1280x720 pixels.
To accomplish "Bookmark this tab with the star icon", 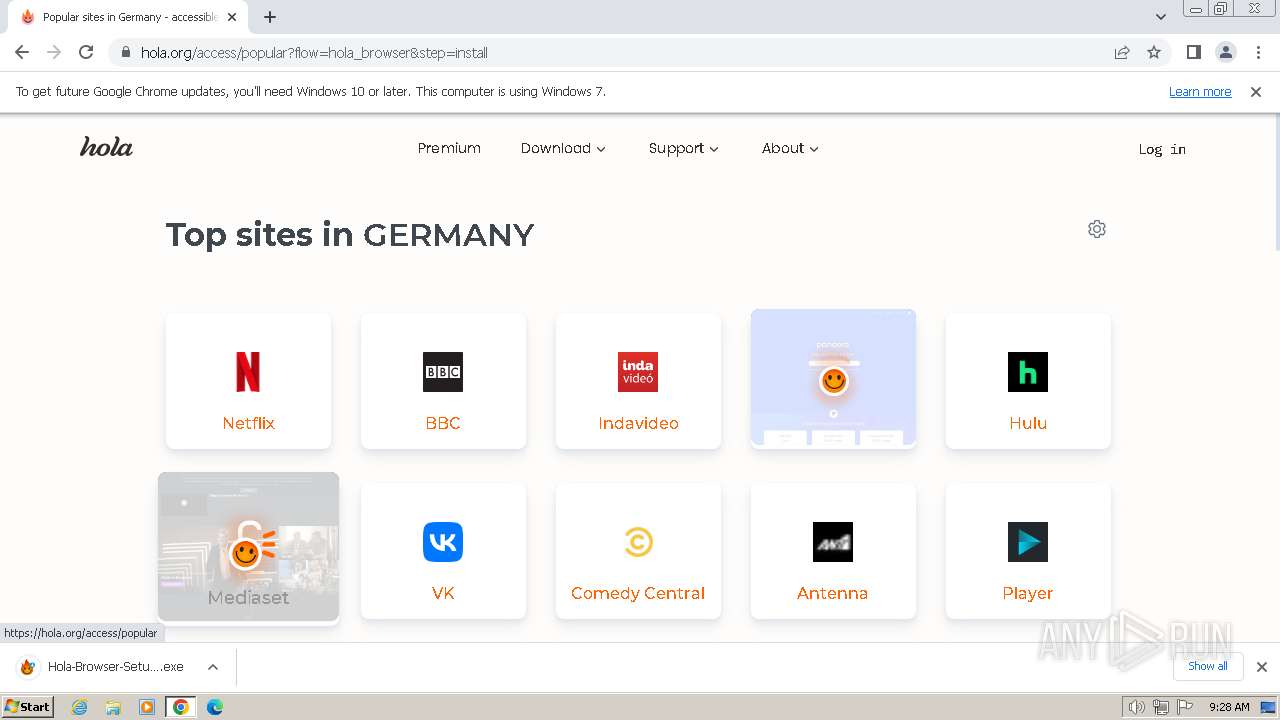I will [x=1154, y=52].
